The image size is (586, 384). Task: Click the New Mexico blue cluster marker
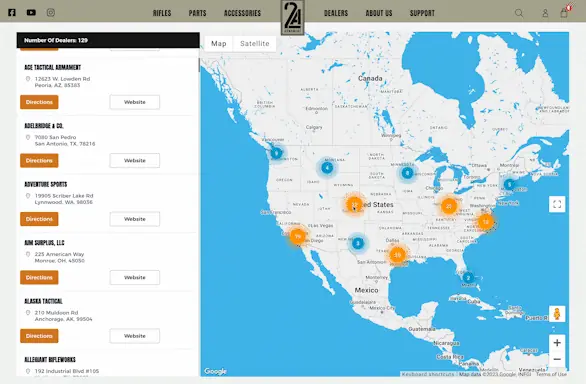point(358,243)
